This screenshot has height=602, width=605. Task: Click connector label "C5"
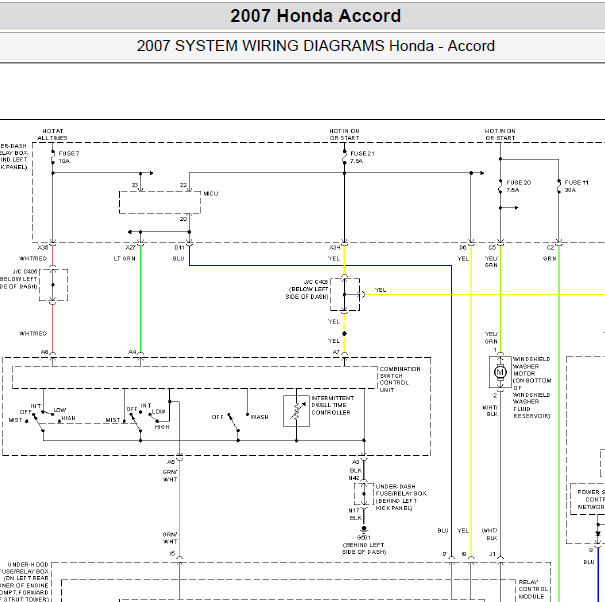492,247
